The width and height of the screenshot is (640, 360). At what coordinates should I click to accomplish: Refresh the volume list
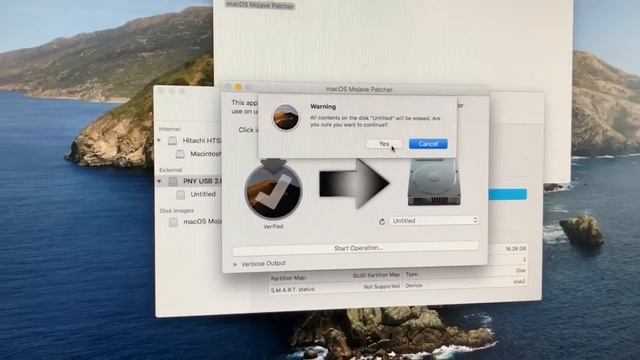coord(382,221)
